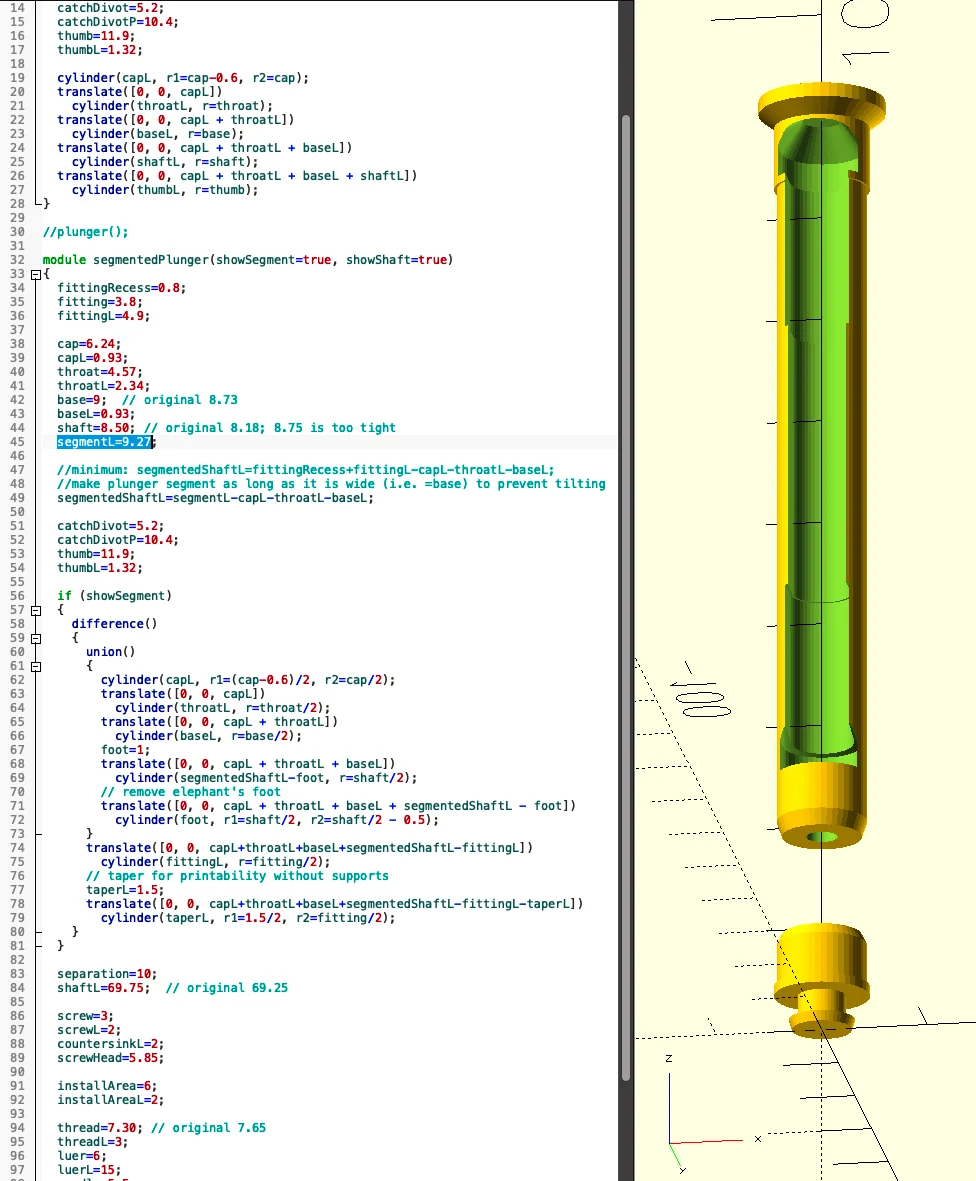
Task: Click the line fittingL=4.9;
Action: coord(103,316)
